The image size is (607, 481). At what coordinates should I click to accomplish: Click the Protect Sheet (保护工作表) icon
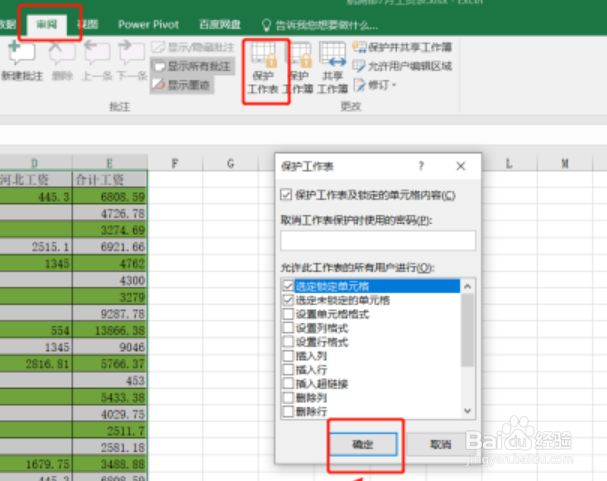click(263, 69)
